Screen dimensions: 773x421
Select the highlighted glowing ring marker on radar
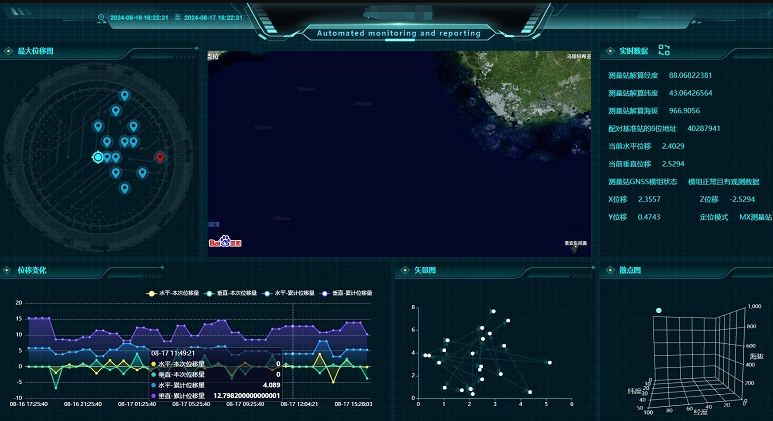(98, 157)
